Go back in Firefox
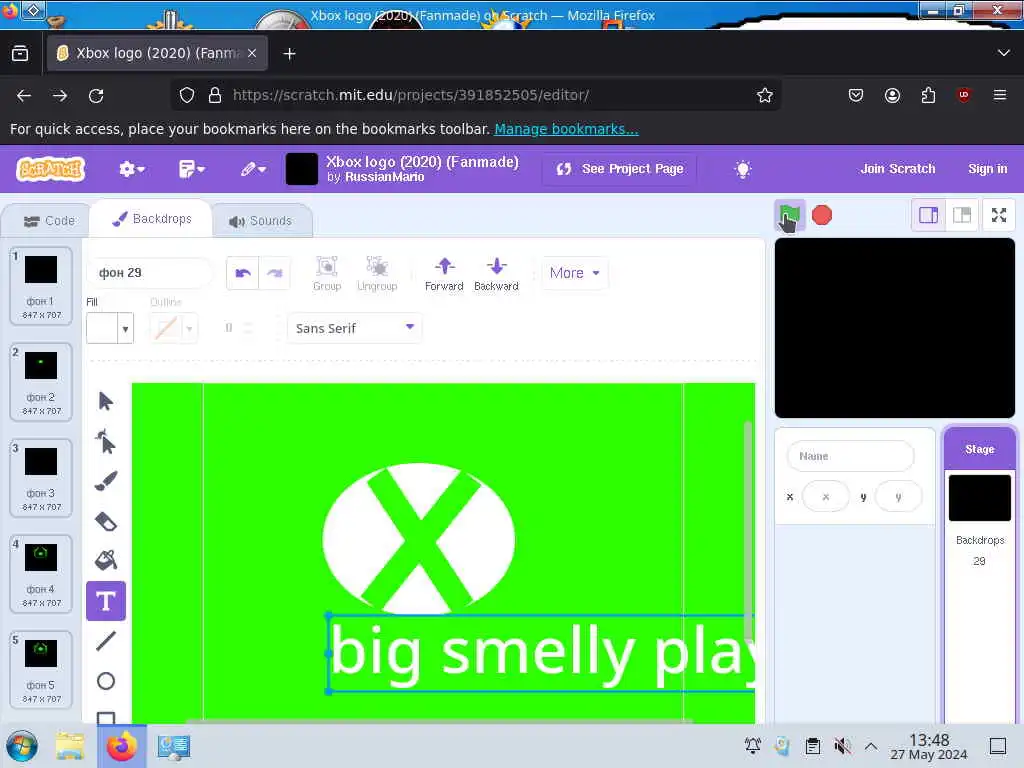 click(24, 95)
